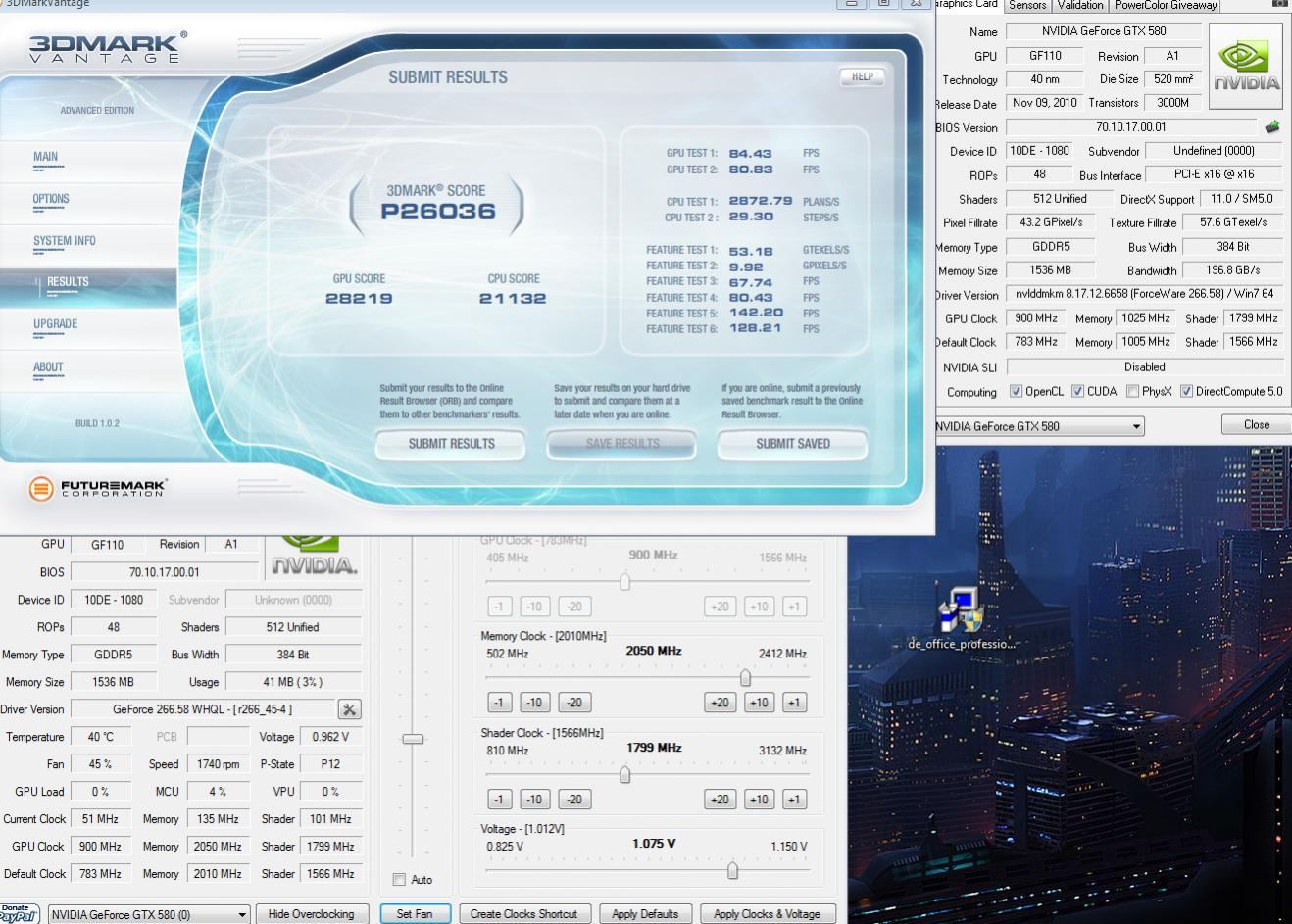
Task: Click NVIDIA Inspector Fan Speed 1740 rpm value
Action: click(218, 764)
